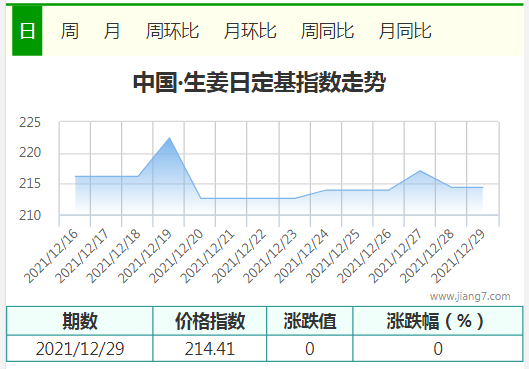
Task: Click the 2021/12/18 x-axis date label
Action: [x=114, y=256]
